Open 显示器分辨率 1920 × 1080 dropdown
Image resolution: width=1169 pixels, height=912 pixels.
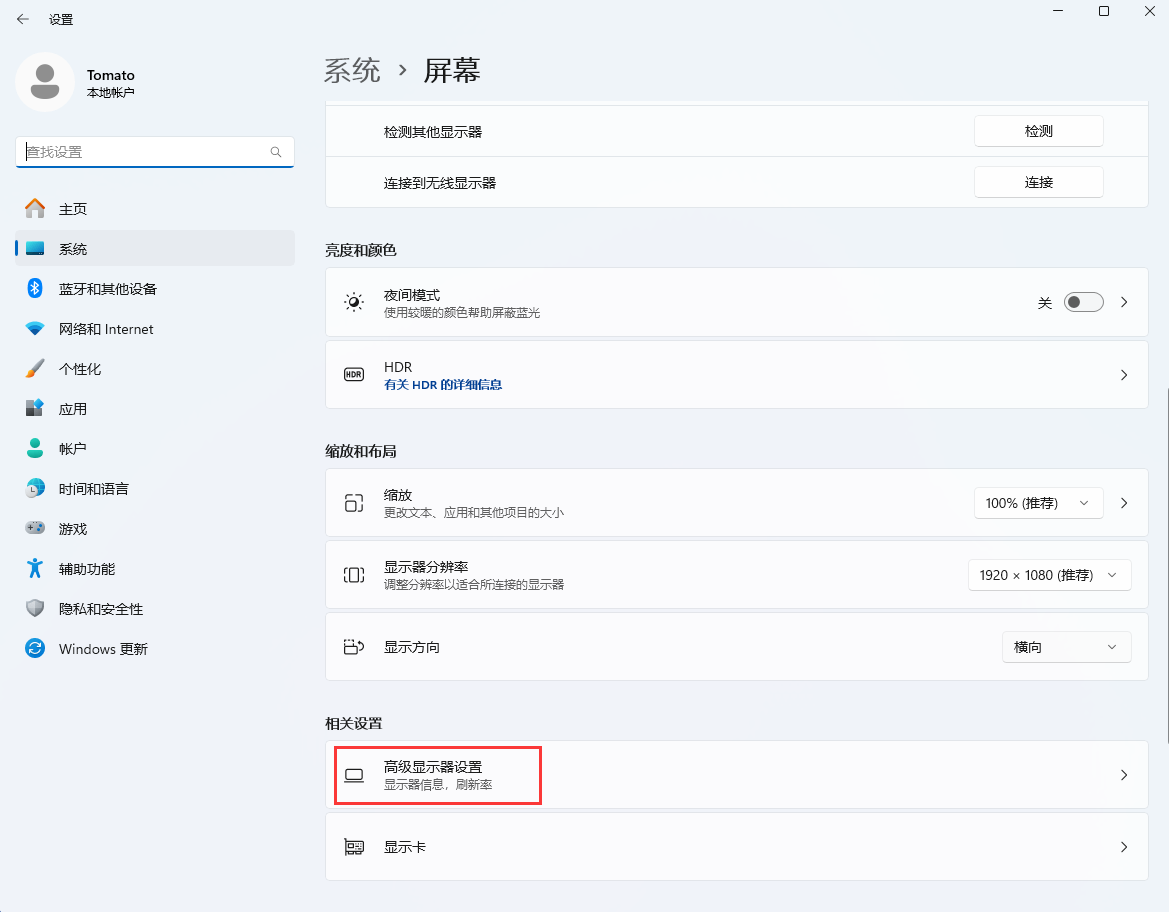pos(1049,575)
